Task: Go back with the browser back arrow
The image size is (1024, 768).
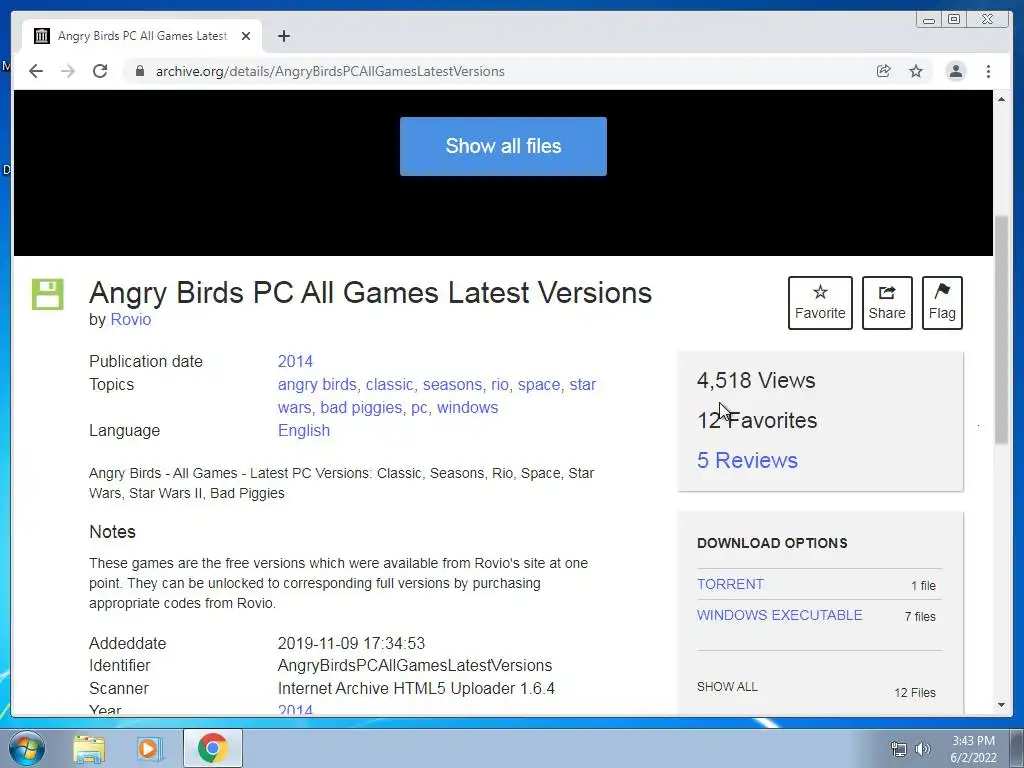Action: [x=36, y=71]
